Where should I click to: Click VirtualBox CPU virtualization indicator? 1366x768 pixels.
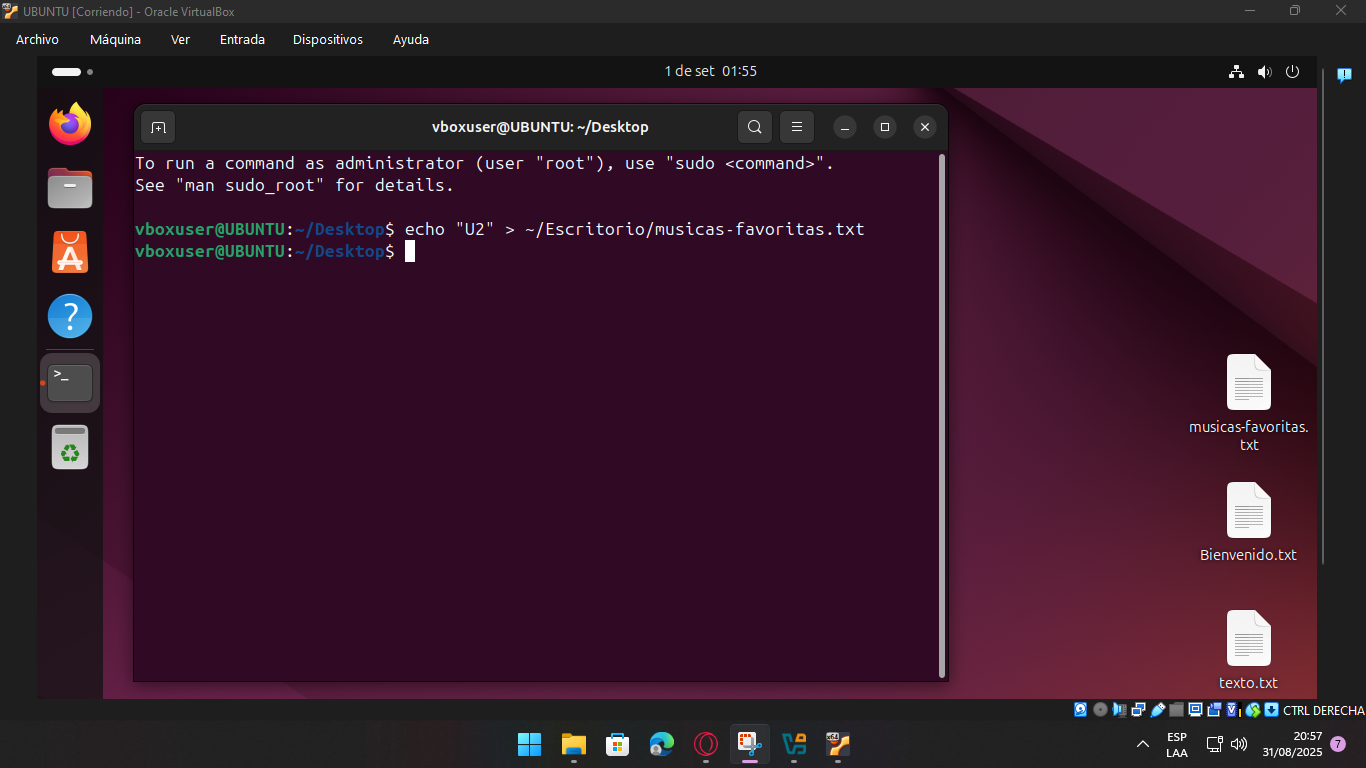pyautogui.click(x=1234, y=710)
